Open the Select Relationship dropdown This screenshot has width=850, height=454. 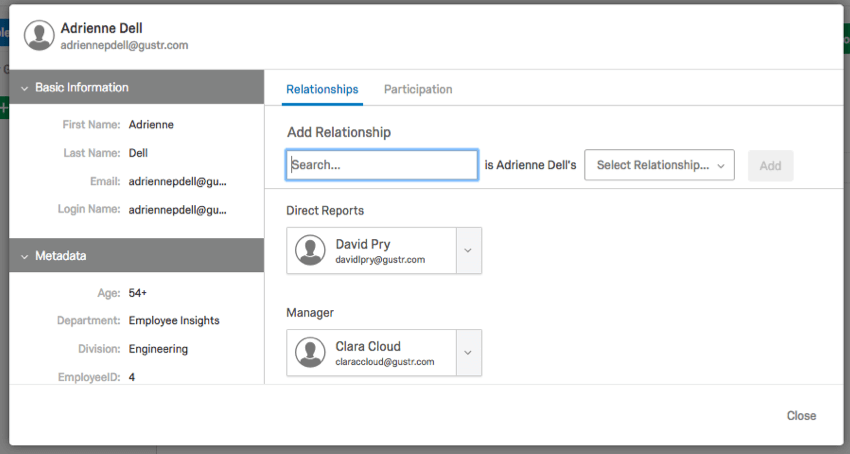(659, 165)
